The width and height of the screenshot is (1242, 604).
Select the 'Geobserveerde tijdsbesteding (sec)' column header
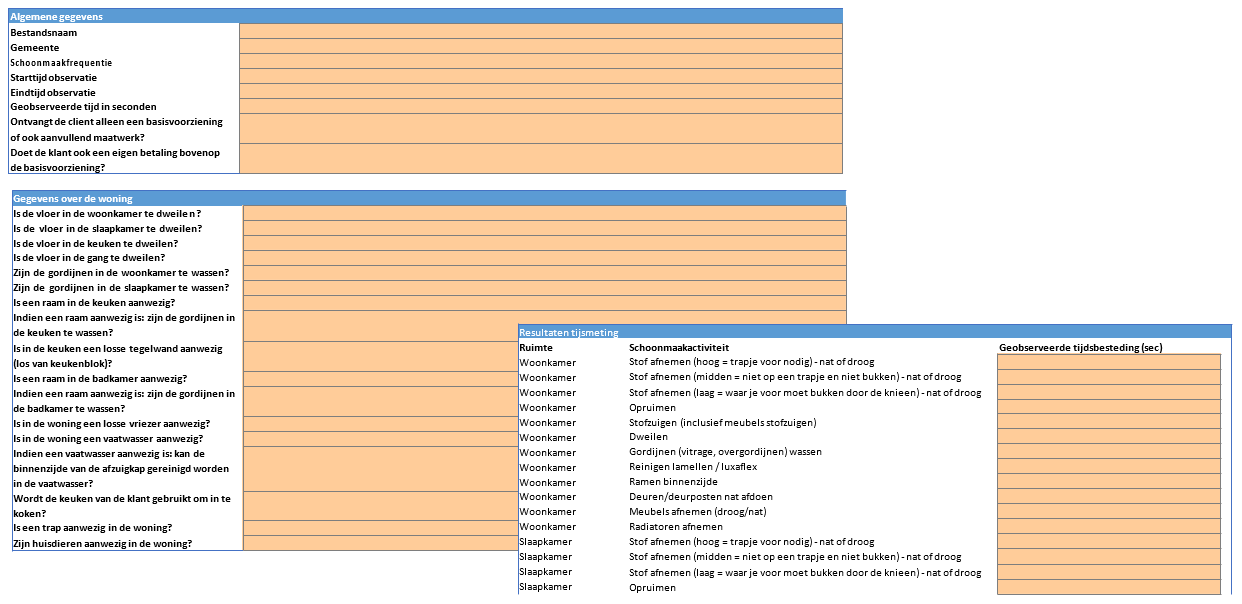[x=1080, y=347]
